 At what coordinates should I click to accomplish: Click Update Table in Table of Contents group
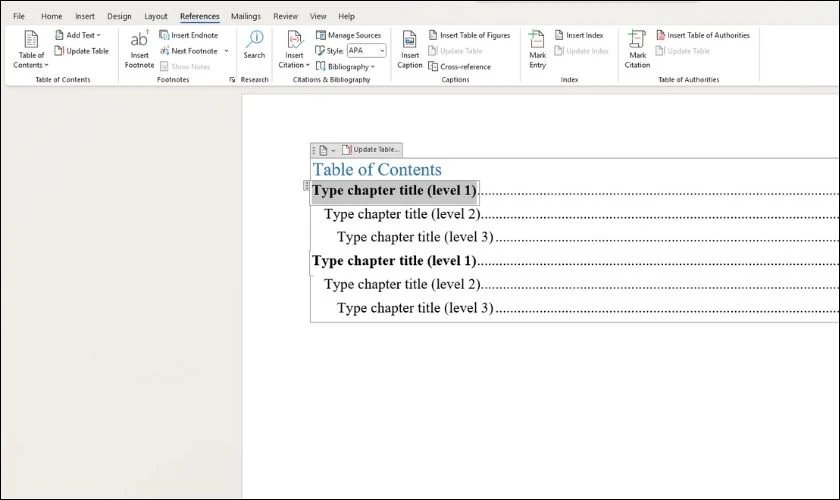point(81,51)
